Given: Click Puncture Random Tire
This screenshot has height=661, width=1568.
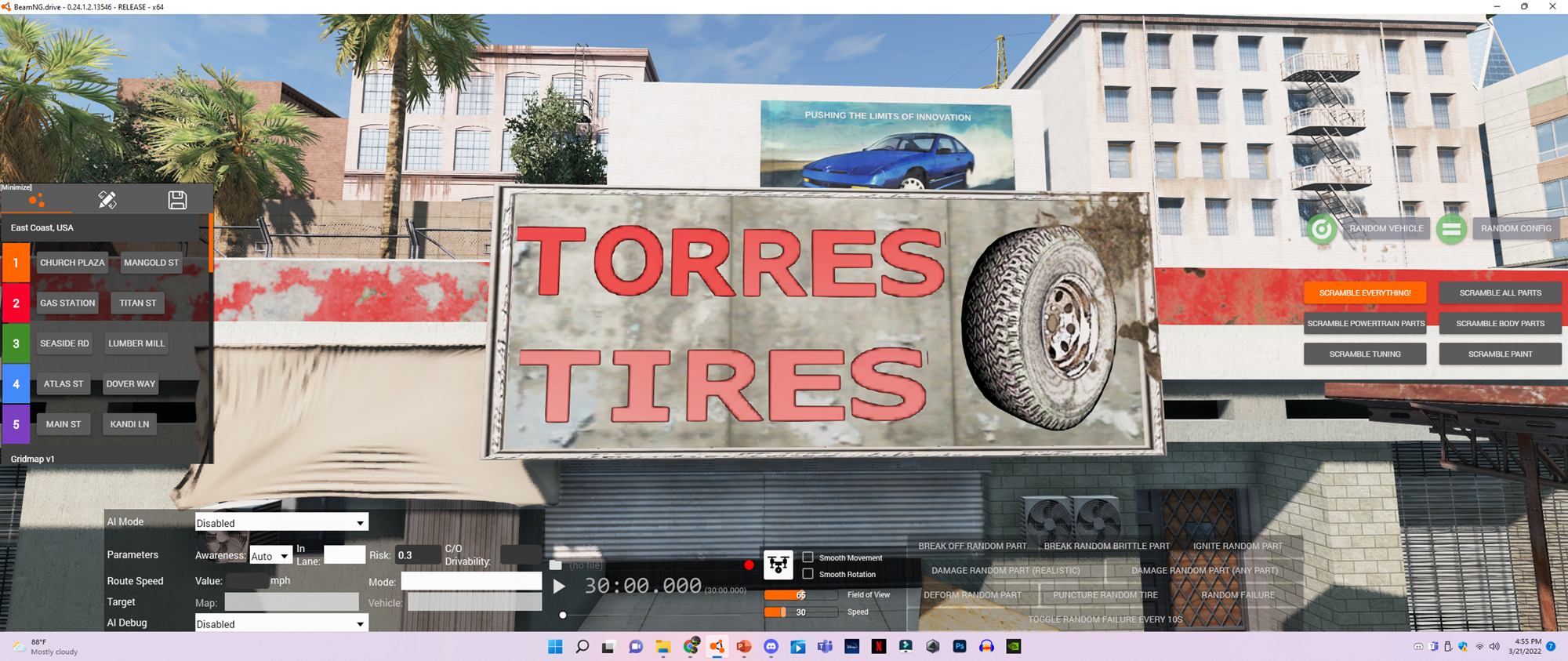Looking at the screenshot, I should pyautogui.click(x=1105, y=595).
